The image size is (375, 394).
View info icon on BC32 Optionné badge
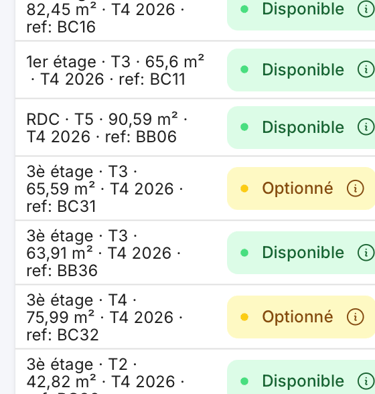click(355, 317)
